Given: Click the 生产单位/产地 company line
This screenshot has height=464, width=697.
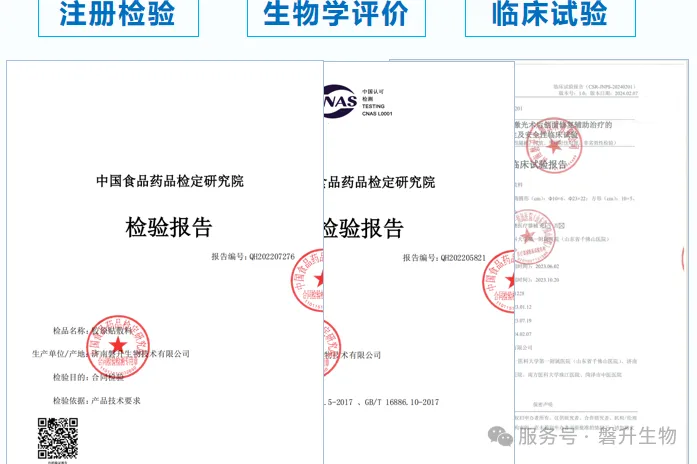Looking at the screenshot, I should [x=111, y=354].
